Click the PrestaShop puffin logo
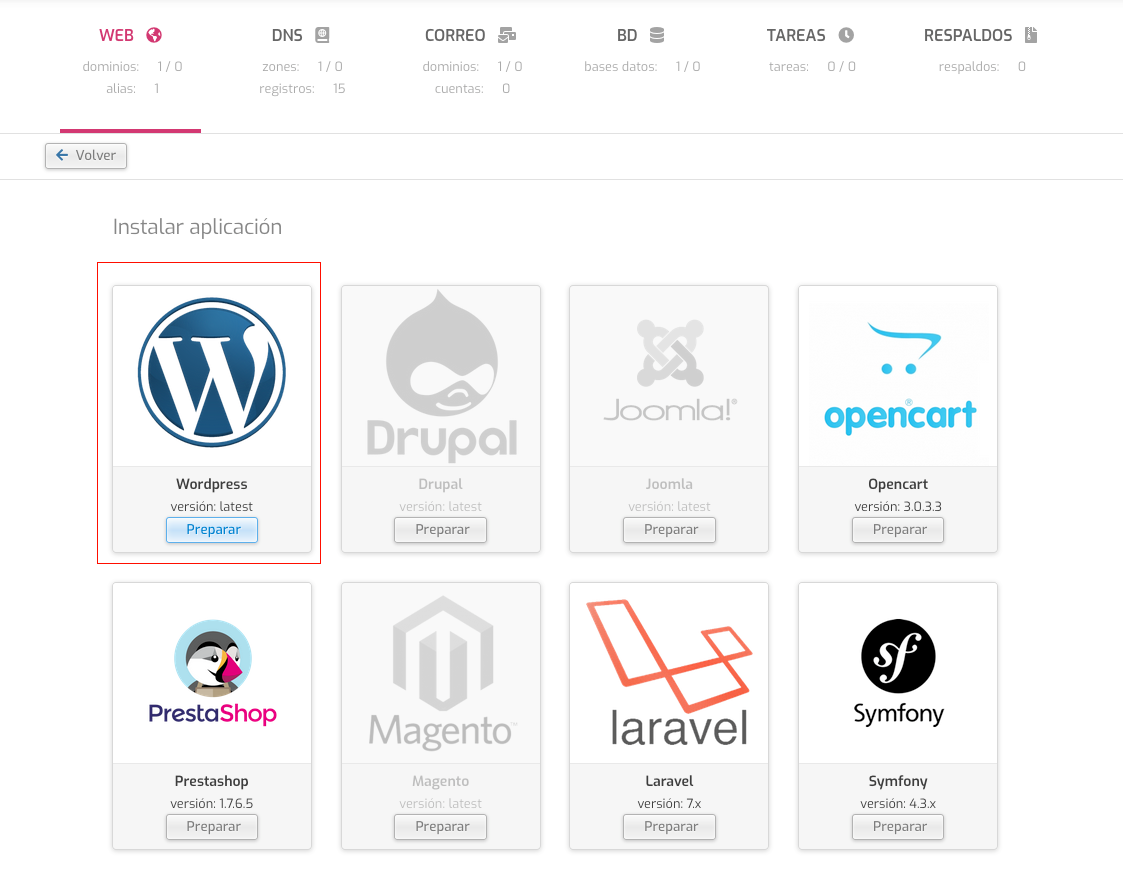The width and height of the screenshot is (1123, 894). pyautogui.click(x=212, y=673)
